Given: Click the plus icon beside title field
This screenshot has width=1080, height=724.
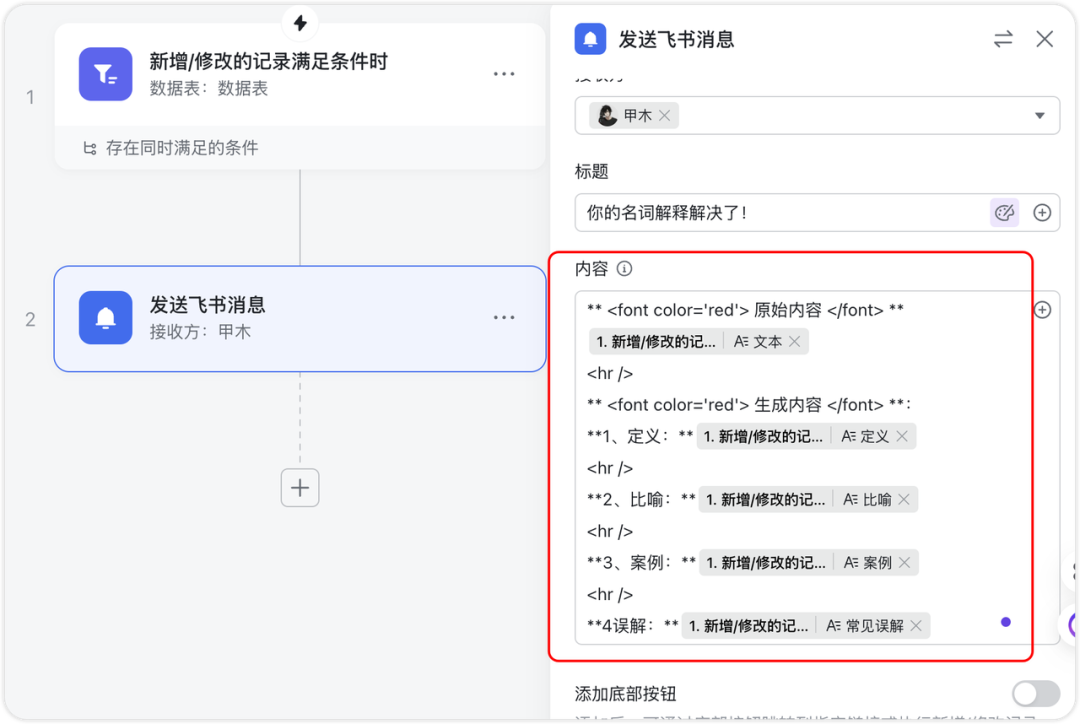Looking at the screenshot, I should 1042,212.
